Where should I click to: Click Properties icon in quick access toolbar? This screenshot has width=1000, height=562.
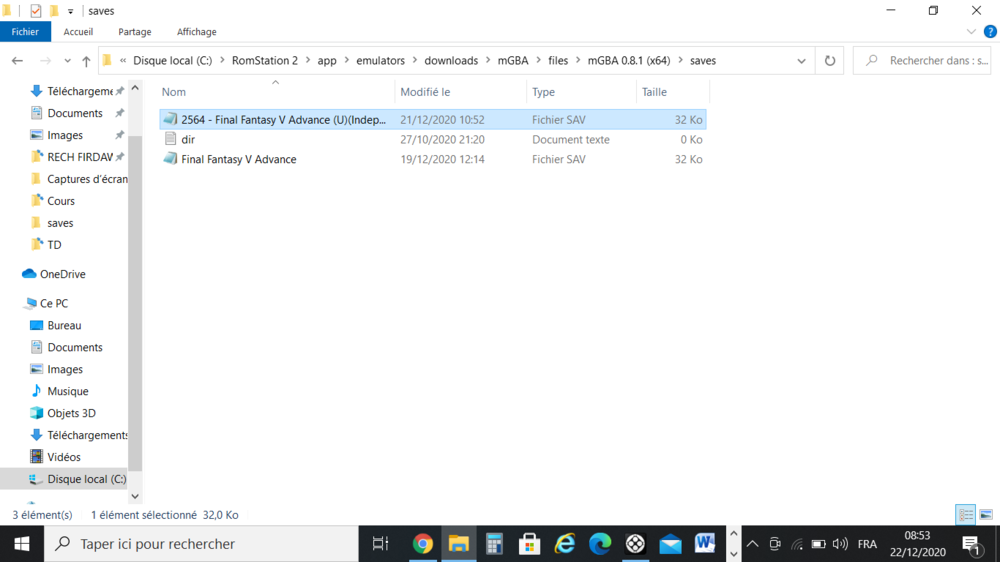[36, 11]
